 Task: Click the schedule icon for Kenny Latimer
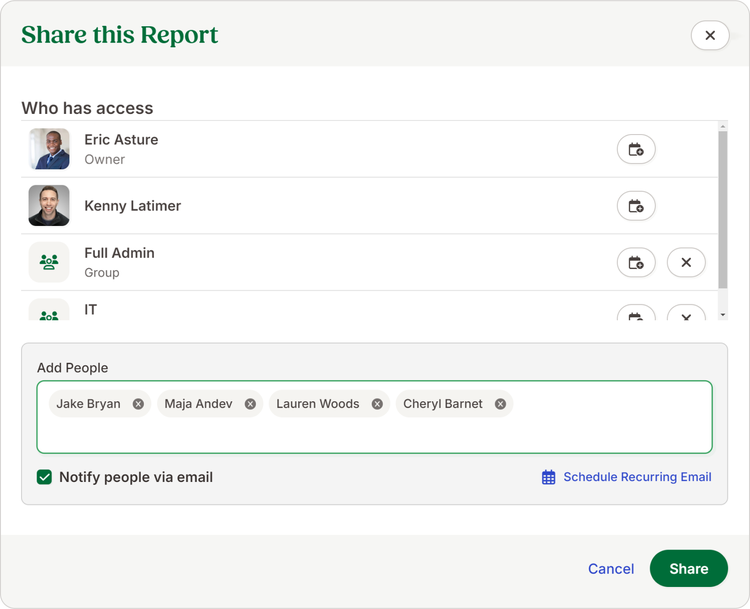tap(636, 206)
